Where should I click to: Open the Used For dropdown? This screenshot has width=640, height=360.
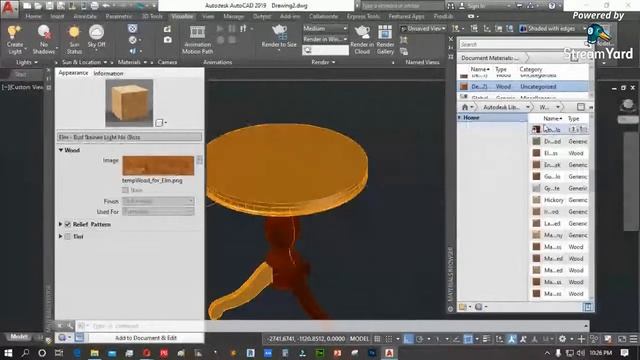click(158, 212)
